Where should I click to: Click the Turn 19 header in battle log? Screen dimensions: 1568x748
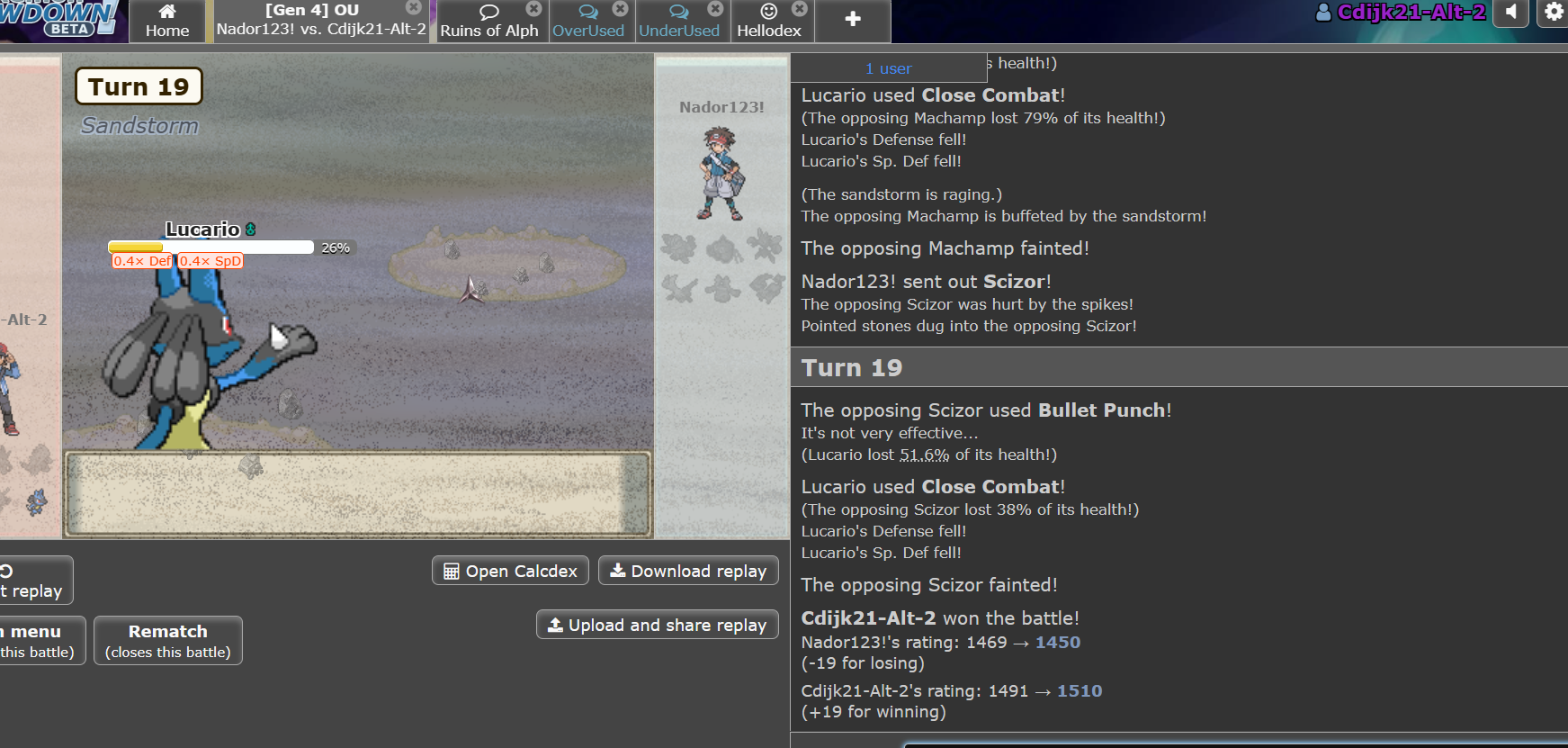(852, 367)
